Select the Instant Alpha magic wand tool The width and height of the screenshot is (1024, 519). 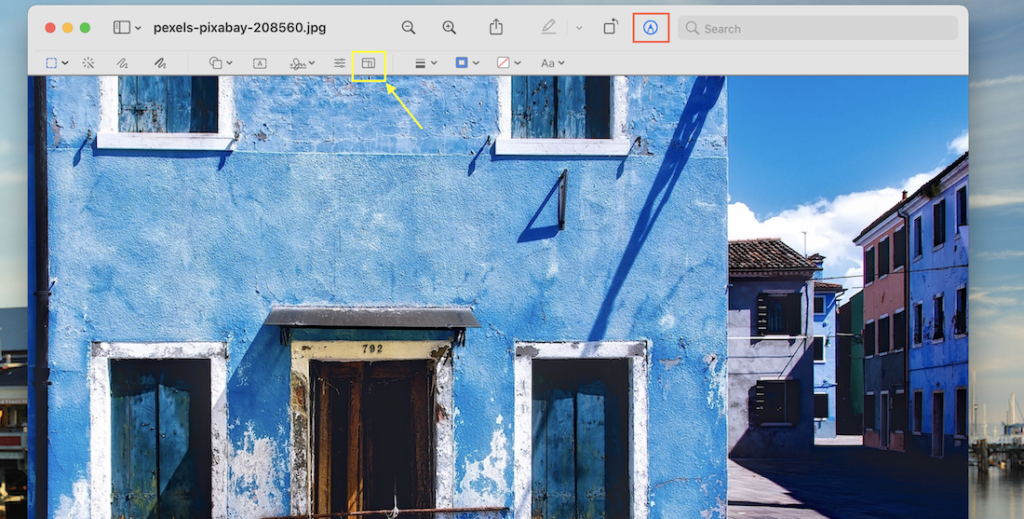pos(88,63)
